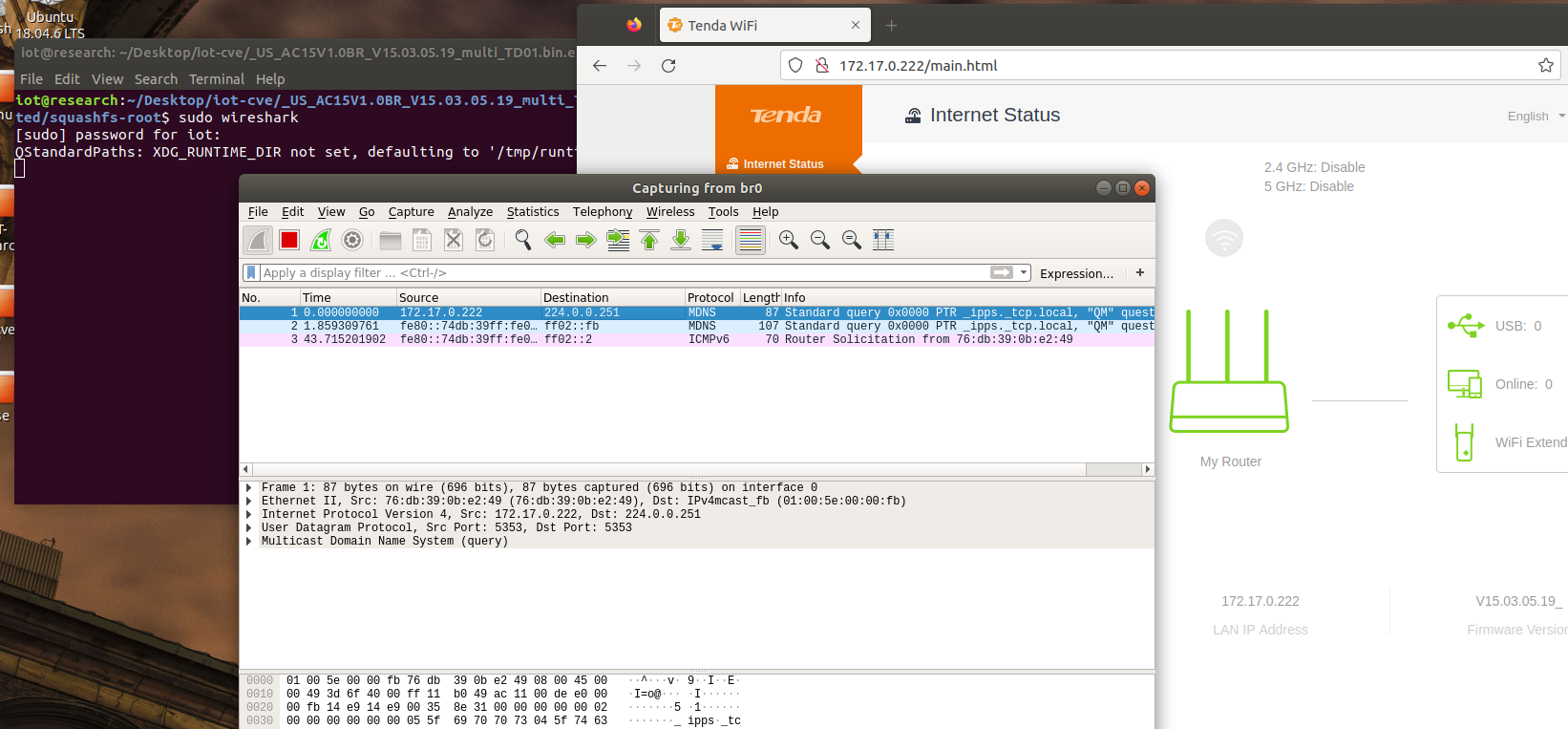1568x729 pixels.
Task: Add a display filter button with plus
Action: click(x=1140, y=272)
